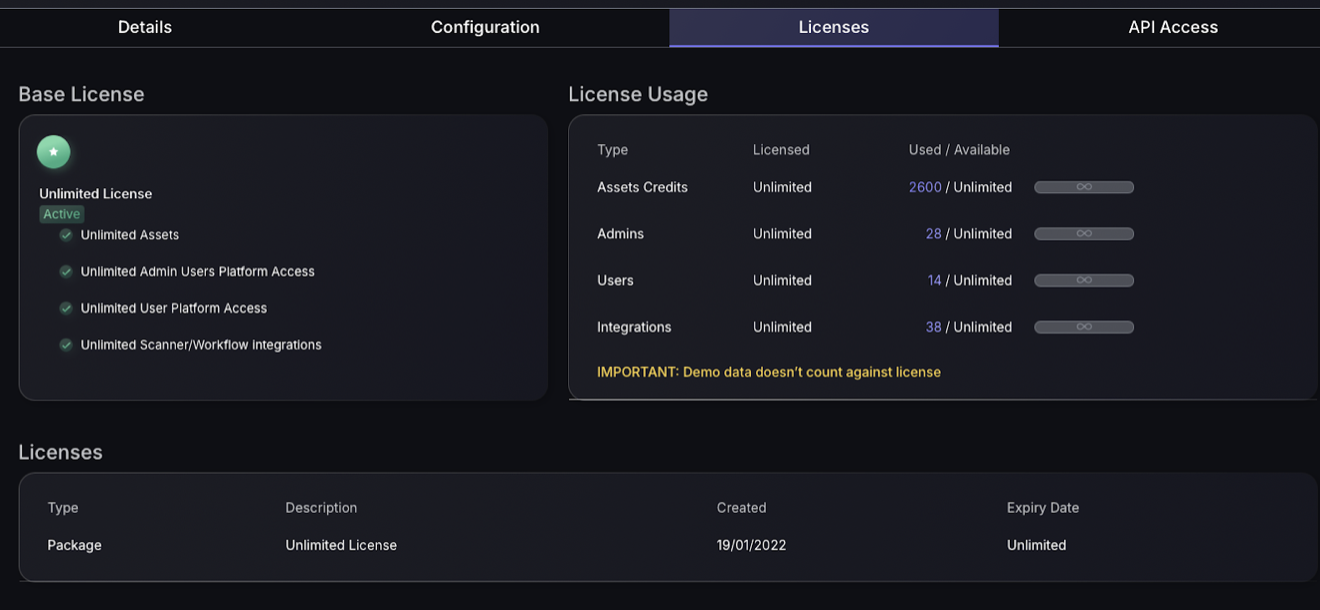Click the Integrations row label
Viewport: 1320px width, 610px height.
[x=634, y=327]
